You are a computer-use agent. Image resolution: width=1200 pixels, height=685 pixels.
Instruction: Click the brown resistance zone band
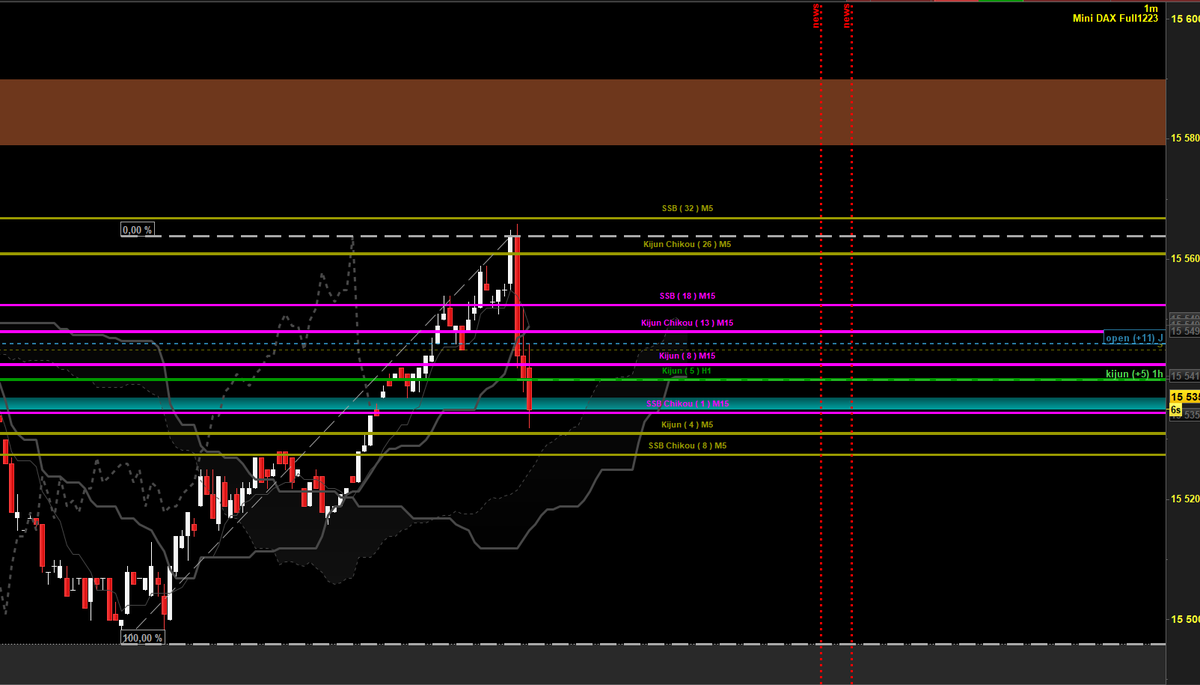(x=583, y=112)
